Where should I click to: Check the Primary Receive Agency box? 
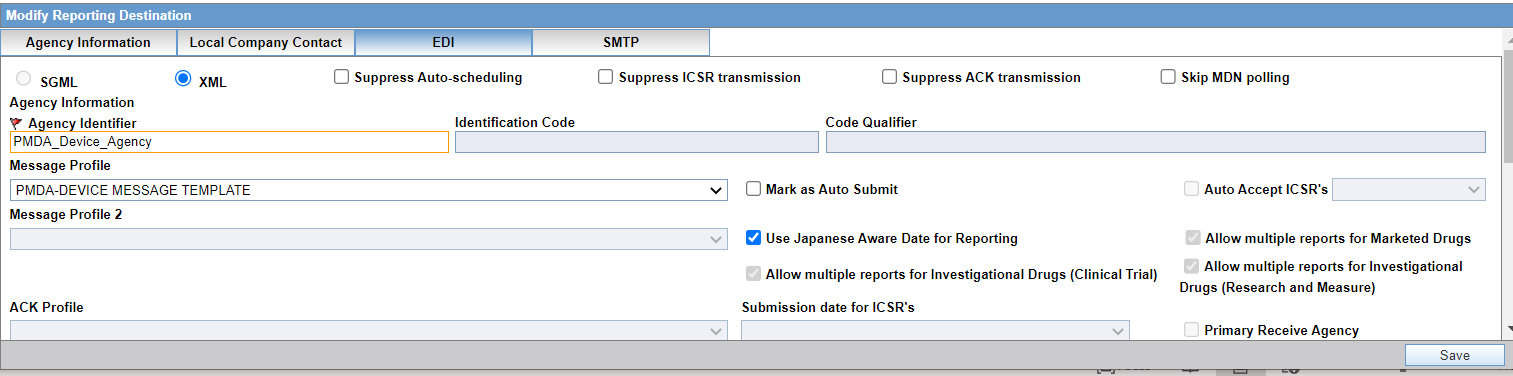(x=1191, y=330)
